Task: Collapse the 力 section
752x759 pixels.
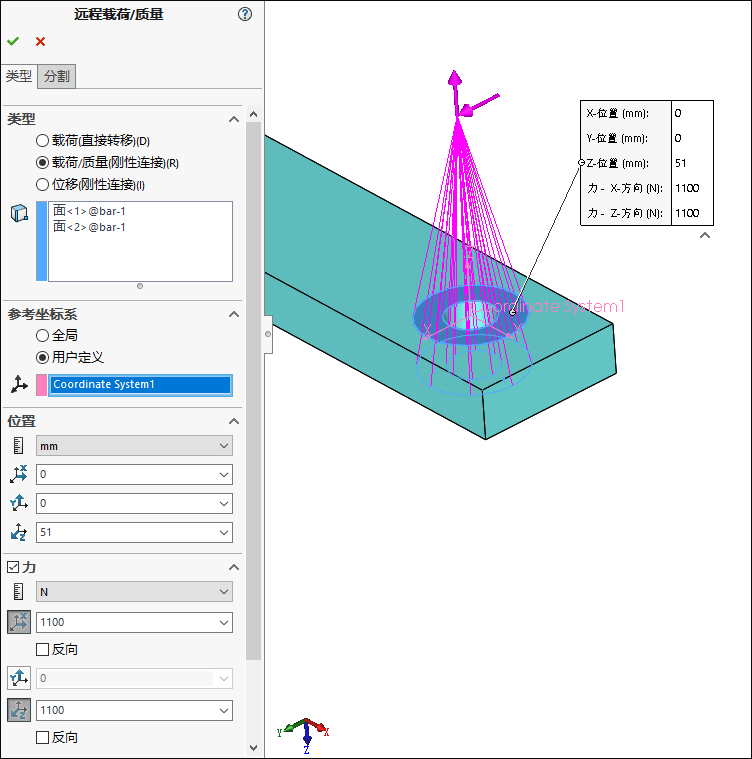Action: coord(234,567)
